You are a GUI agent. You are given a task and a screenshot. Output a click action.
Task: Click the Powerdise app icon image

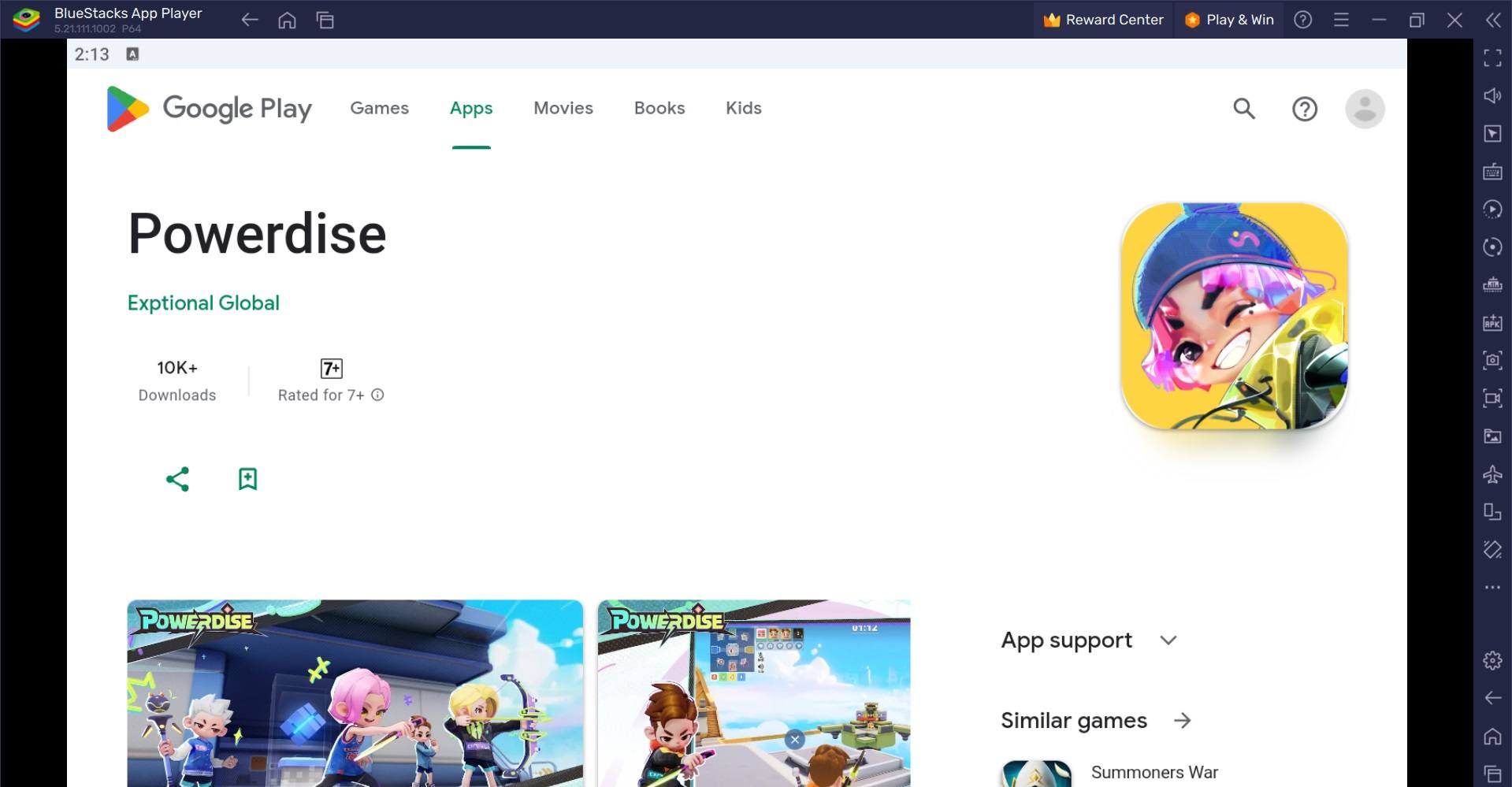click(1235, 316)
